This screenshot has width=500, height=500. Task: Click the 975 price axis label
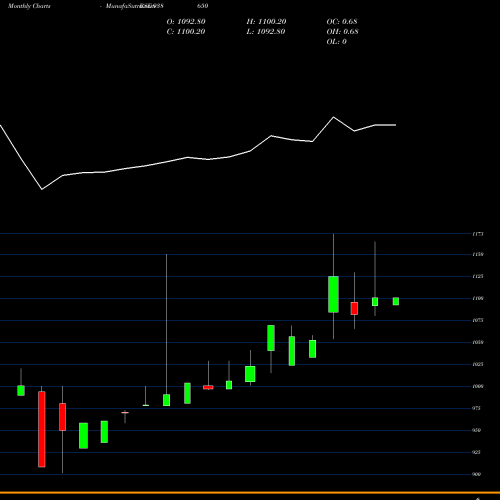point(477,408)
